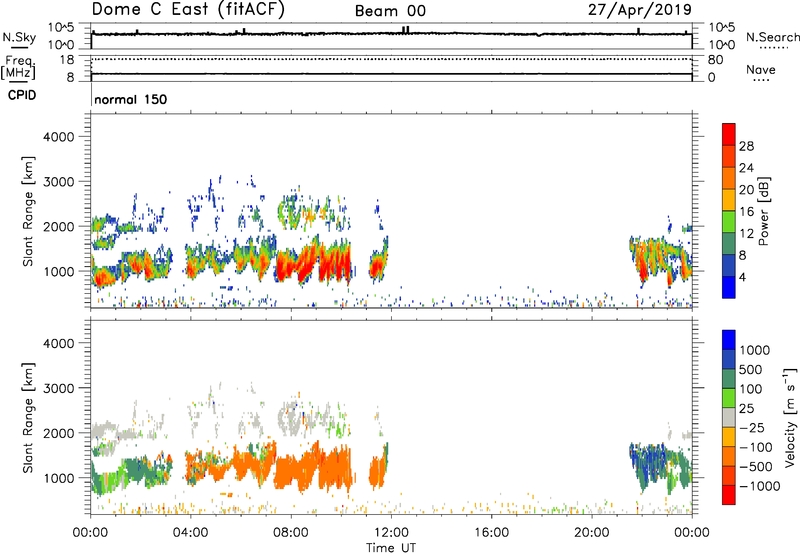Click the '4000' label on the power panel
The image size is (800, 554).
click(x=59, y=137)
